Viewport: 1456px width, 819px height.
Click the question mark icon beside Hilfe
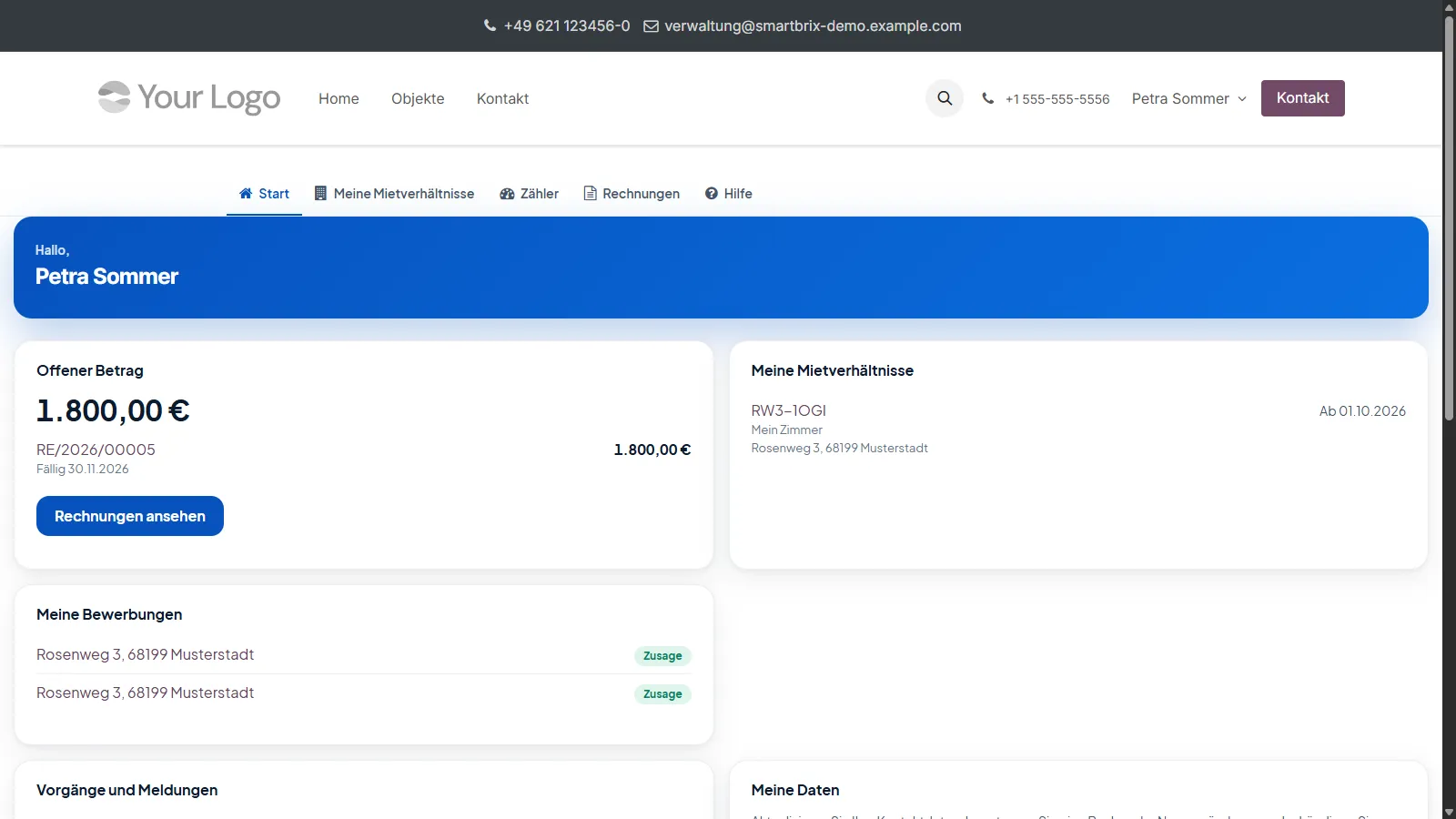(x=712, y=193)
